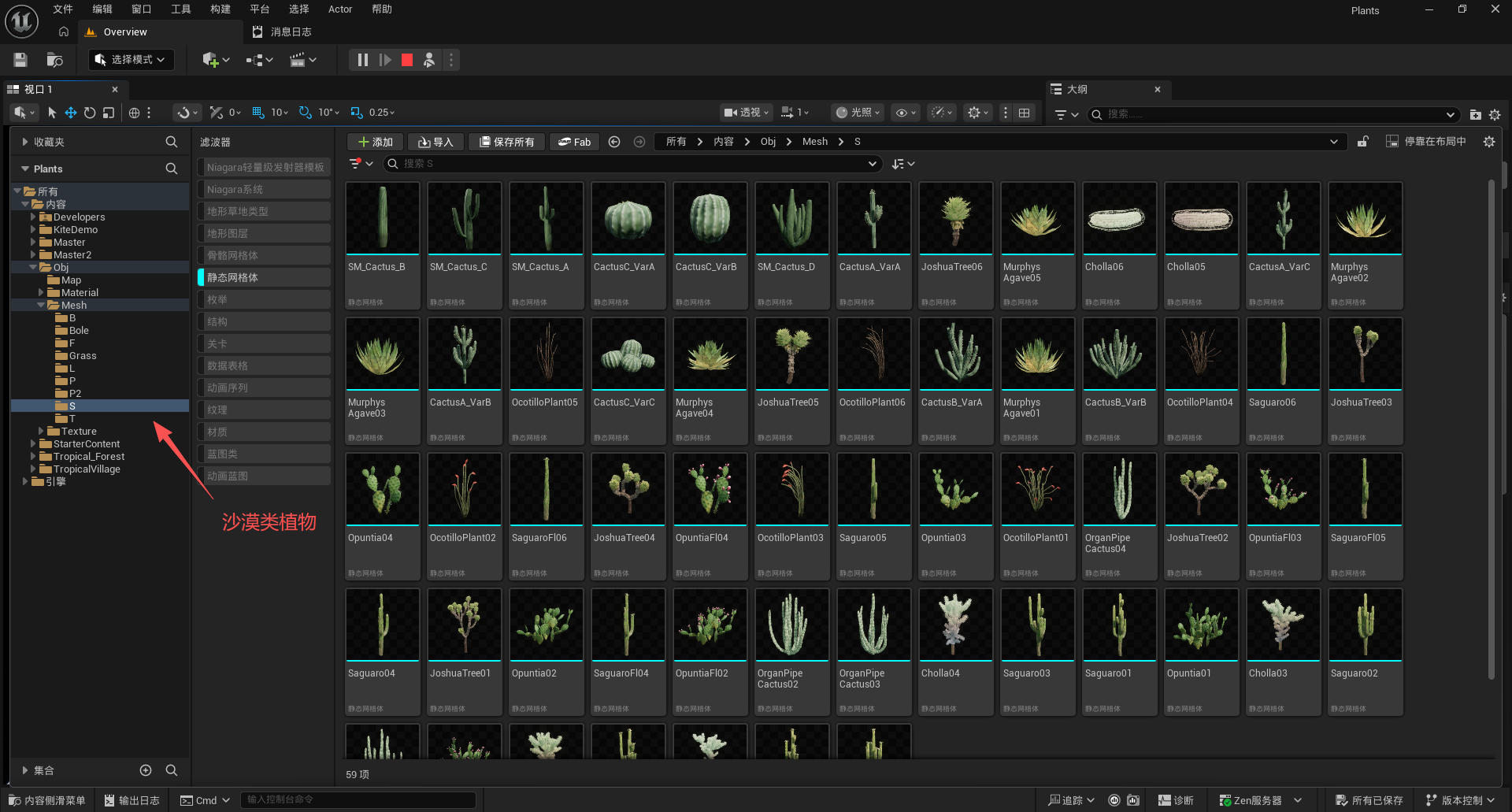Open the 透视 view mode dropdown
Screen dimensions: 1512x812
(x=746, y=113)
